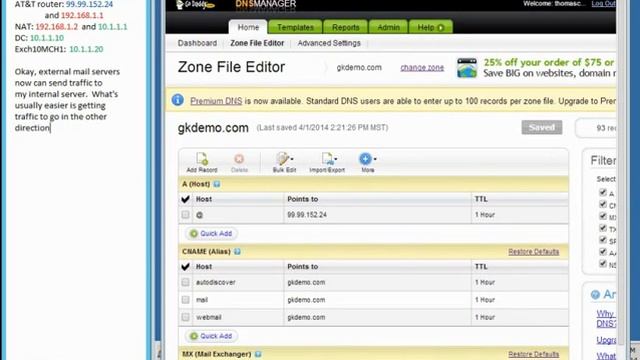Viewport: 640px width, 360px height.
Task: Uncheck the second Filter checkbox (CNAME)
Action: click(603, 204)
